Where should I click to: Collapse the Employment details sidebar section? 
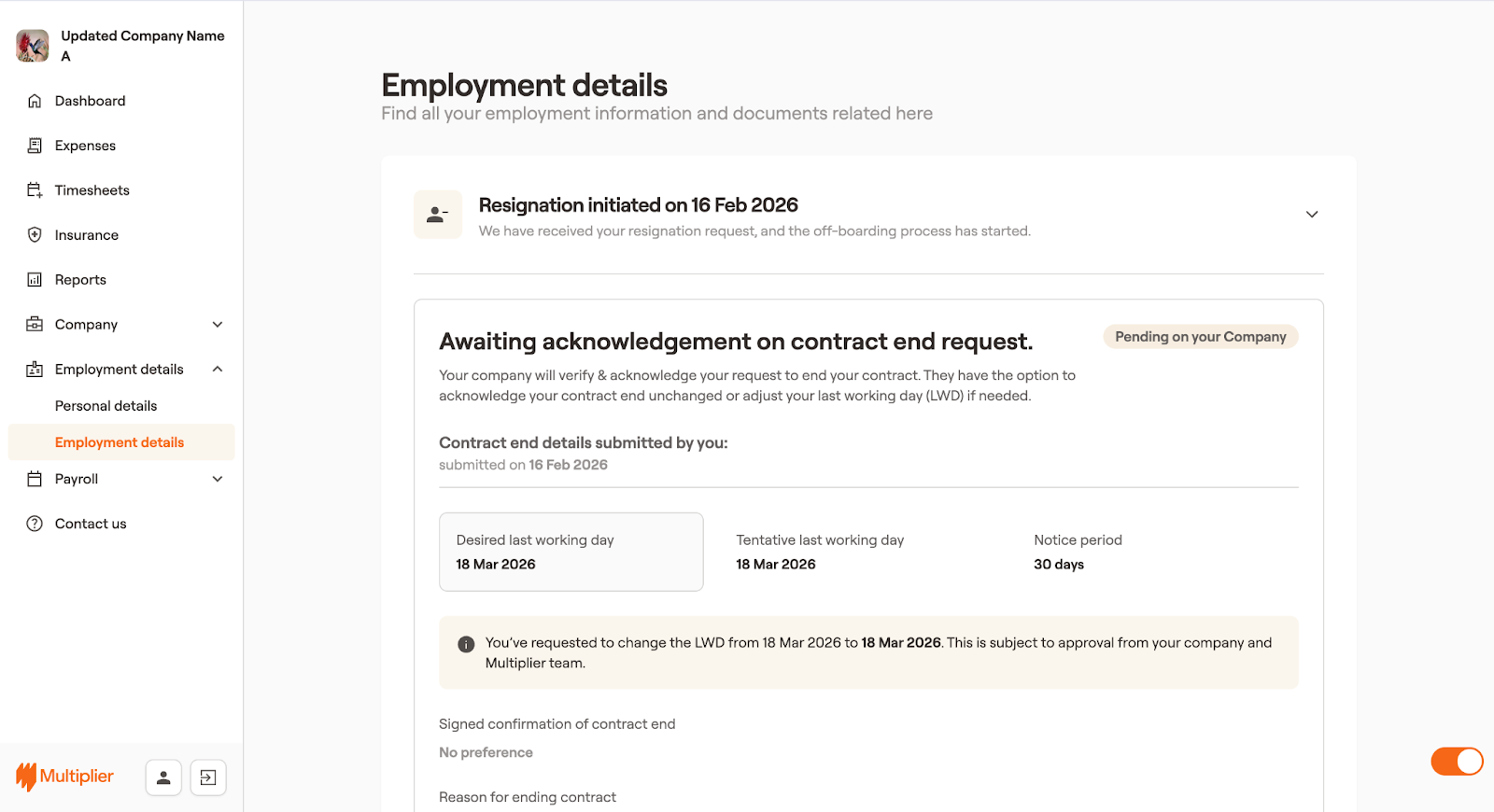click(218, 370)
